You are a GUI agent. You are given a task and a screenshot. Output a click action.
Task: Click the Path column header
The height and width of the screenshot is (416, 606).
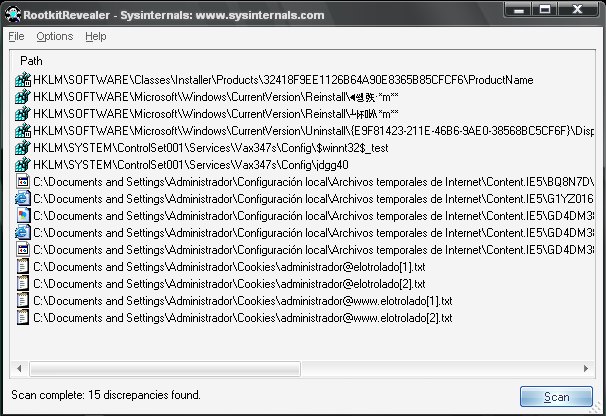click(31, 61)
